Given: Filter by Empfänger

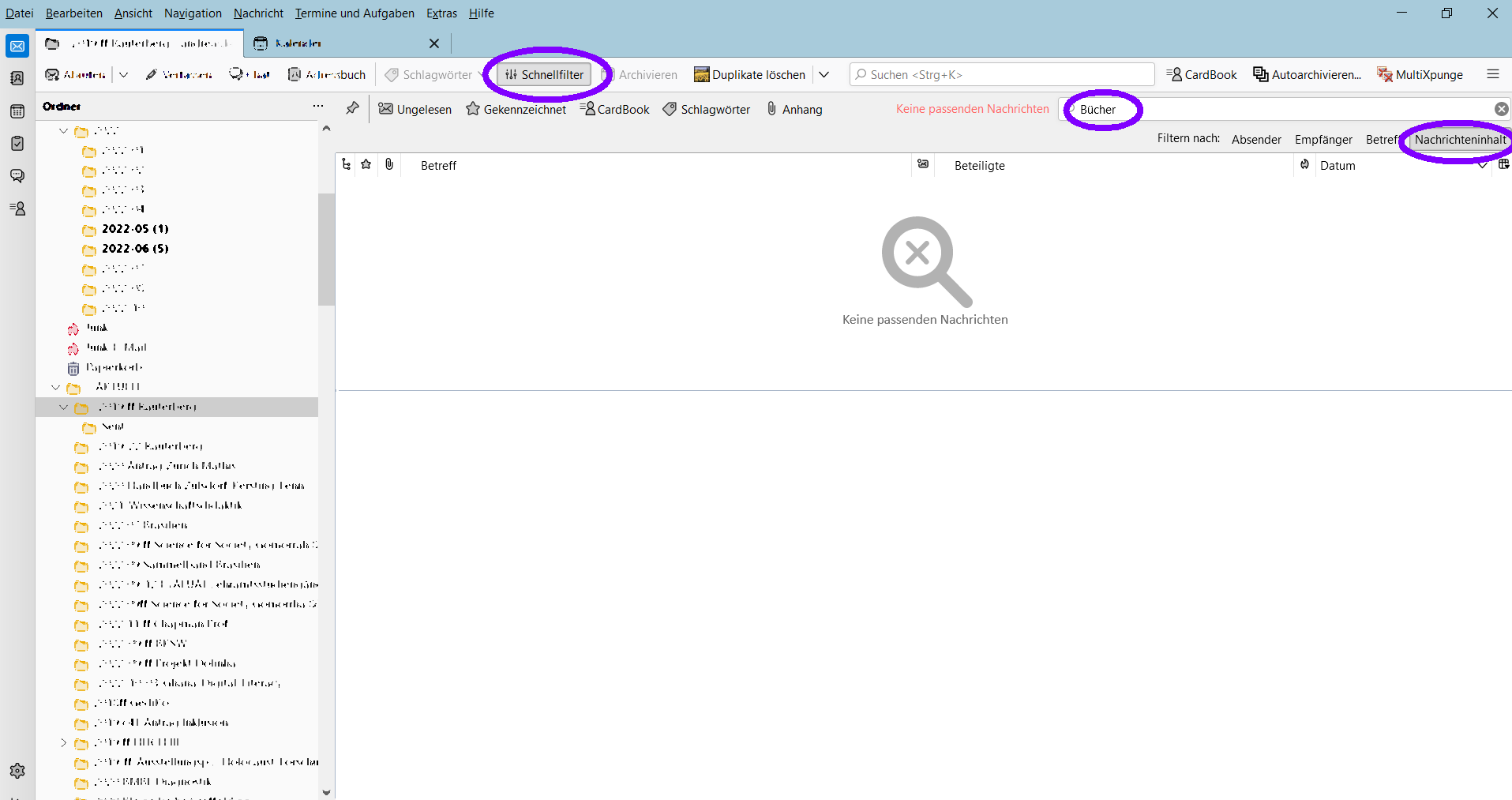Looking at the screenshot, I should tap(1323, 139).
